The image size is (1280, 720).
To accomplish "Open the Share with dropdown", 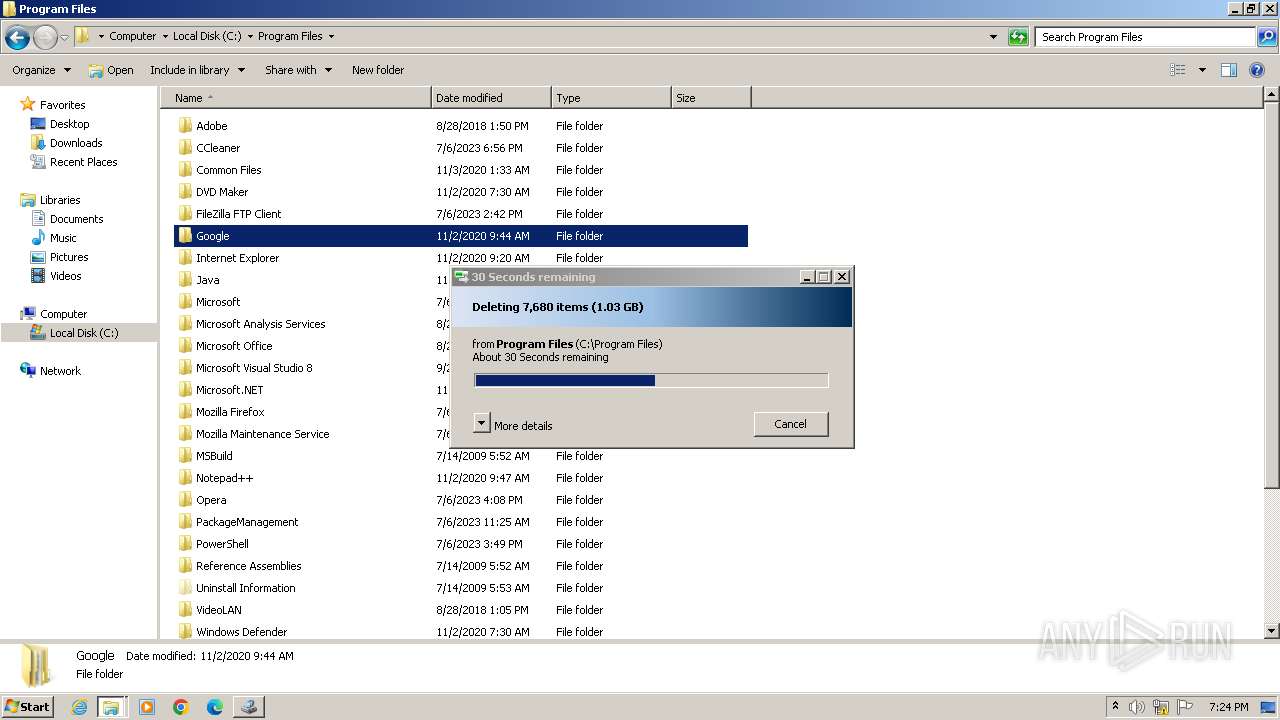I will click(x=297, y=70).
